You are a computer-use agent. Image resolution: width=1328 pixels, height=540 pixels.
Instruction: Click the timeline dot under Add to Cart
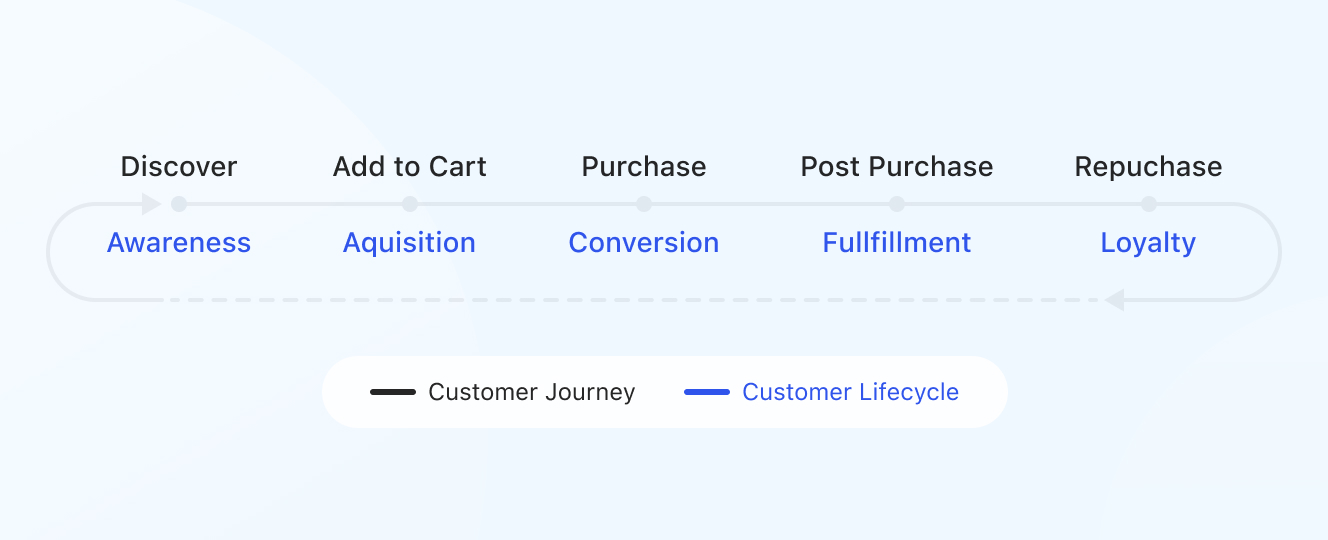[410, 204]
